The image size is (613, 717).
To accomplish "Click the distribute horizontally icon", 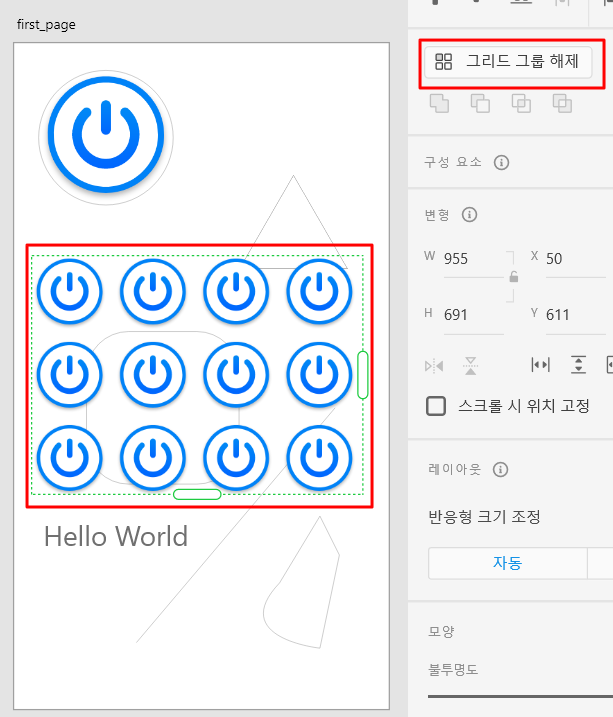I will coord(540,365).
